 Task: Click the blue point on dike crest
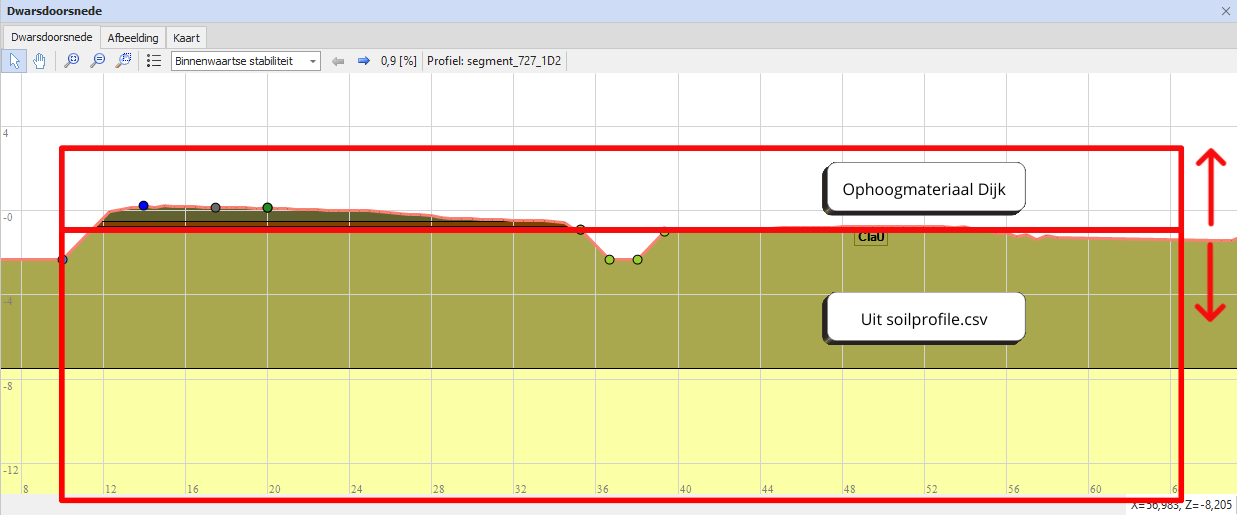pos(144,206)
